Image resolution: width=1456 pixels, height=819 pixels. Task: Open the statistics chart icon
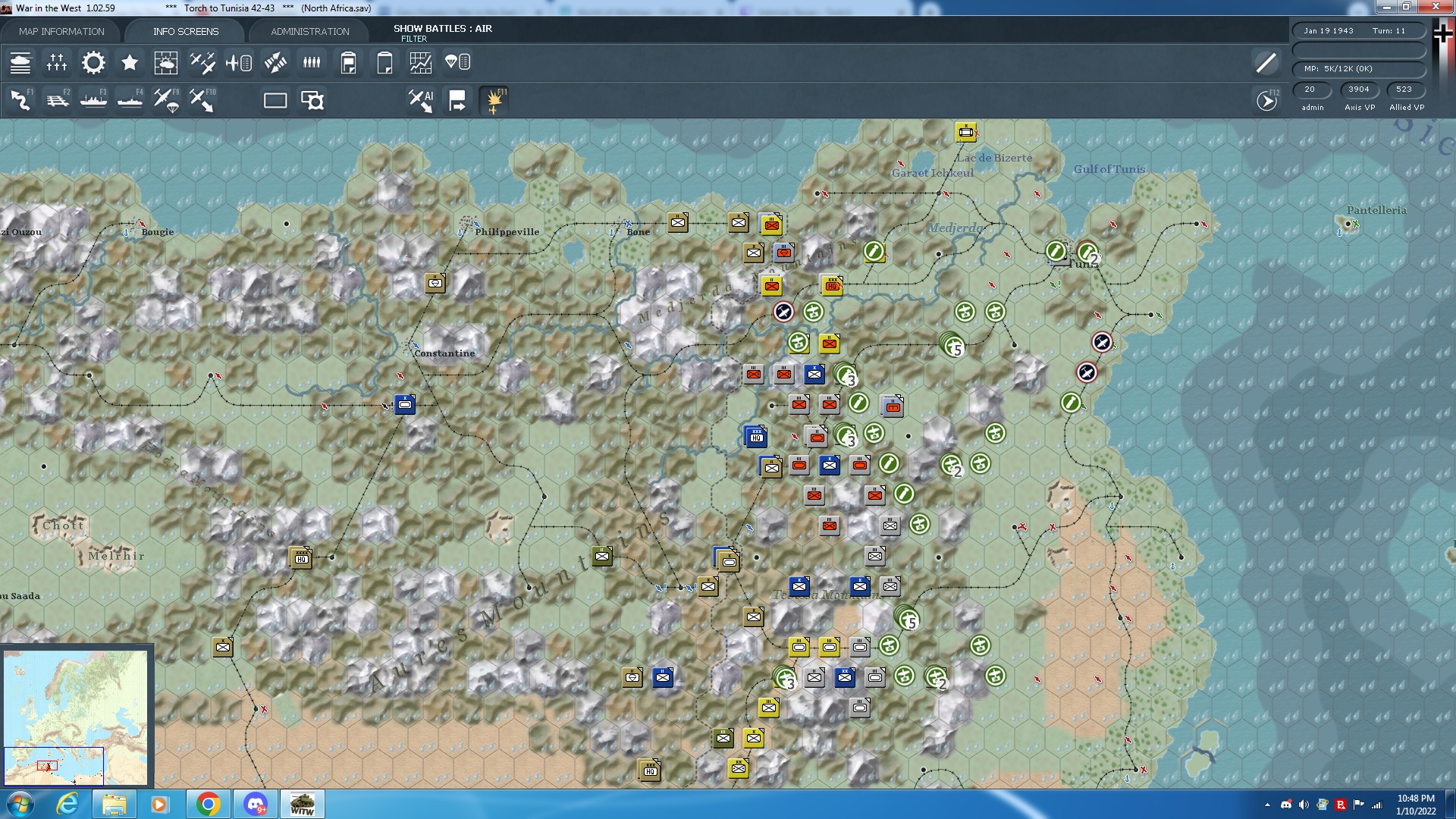pyautogui.click(x=421, y=62)
